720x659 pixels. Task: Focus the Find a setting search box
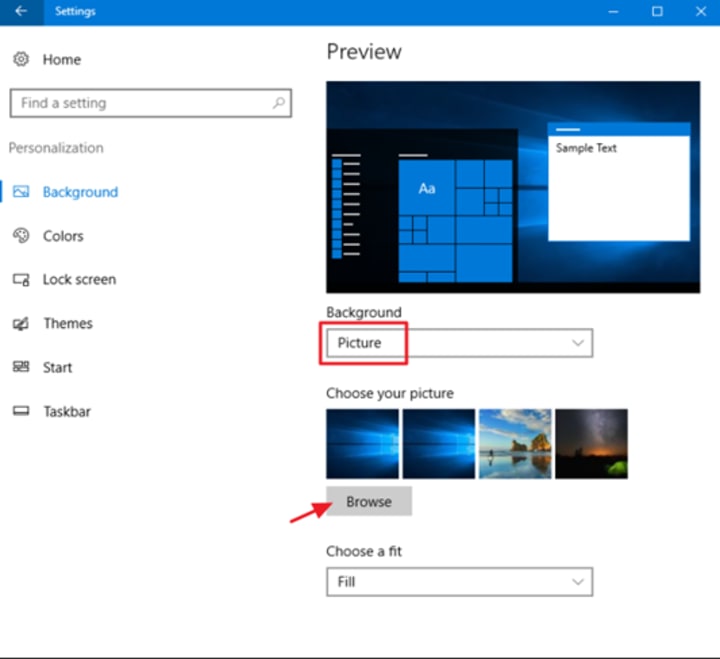coord(151,103)
